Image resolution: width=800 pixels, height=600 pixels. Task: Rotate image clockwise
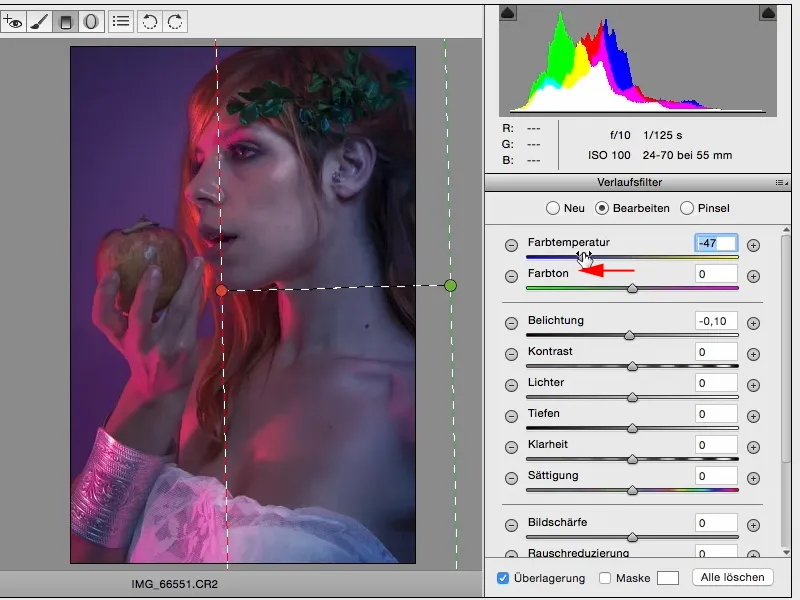(x=174, y=21)
